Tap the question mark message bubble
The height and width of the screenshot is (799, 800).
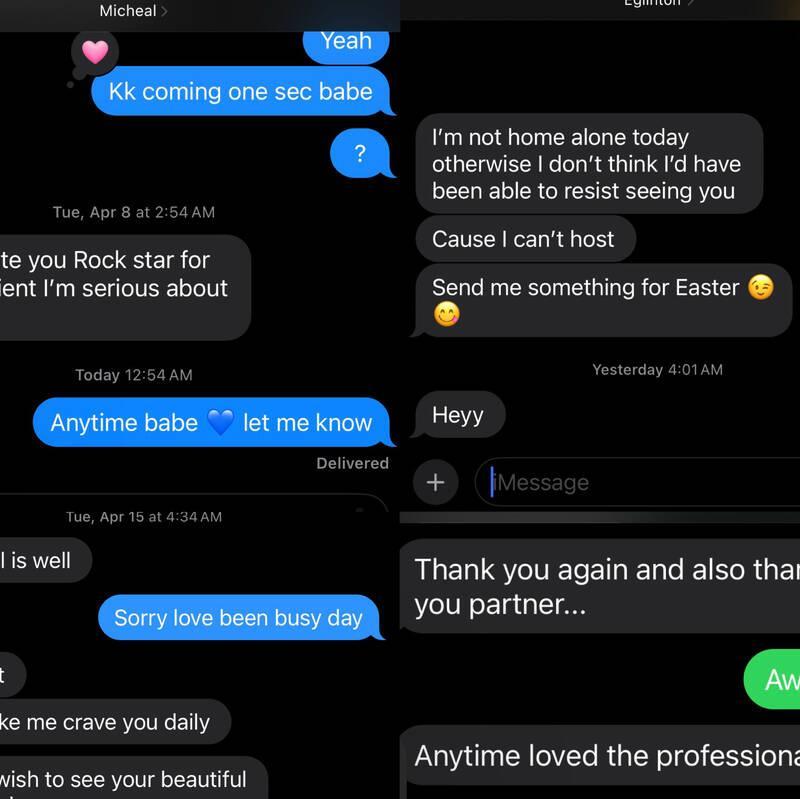point(361,153)
